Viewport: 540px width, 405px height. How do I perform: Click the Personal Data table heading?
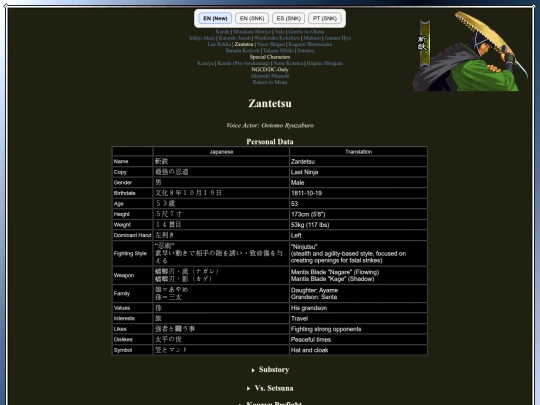pos(270,142)
